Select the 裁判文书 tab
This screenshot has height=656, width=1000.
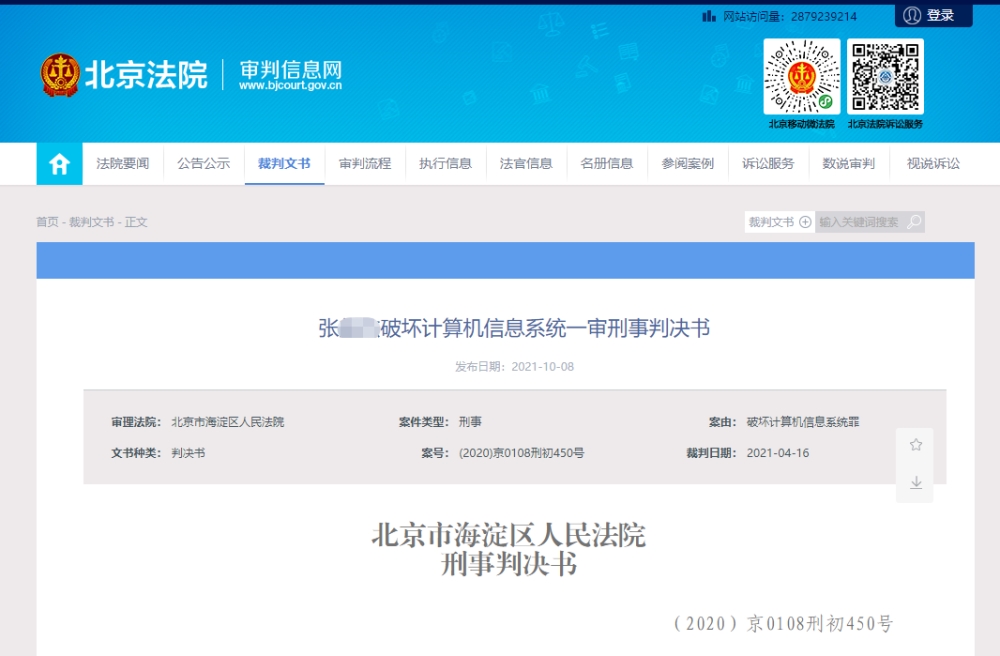[284, 164]
